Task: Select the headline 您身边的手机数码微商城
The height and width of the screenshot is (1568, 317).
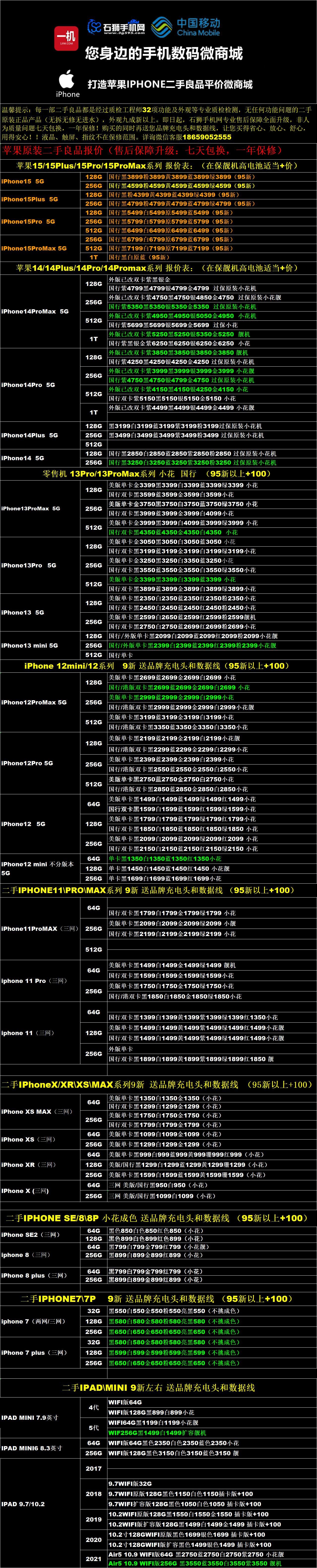Action: pyautogui.click(x=164, y=54)
